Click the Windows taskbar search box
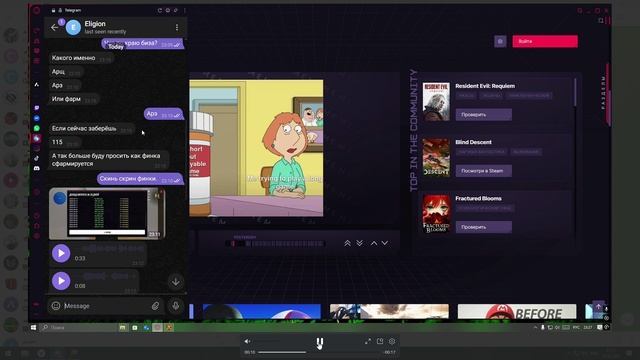Screen dimensions: 640x360 [x=78, y=327]
